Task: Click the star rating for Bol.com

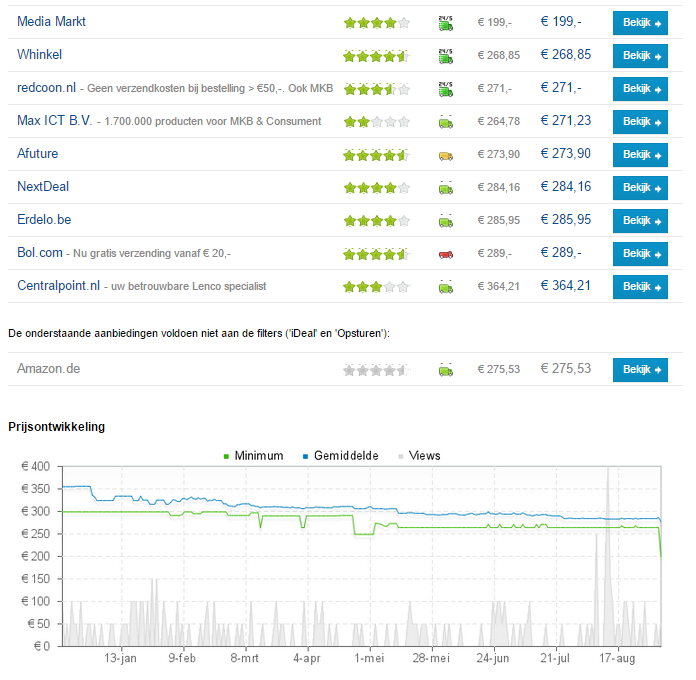Action: pos(376,254)
